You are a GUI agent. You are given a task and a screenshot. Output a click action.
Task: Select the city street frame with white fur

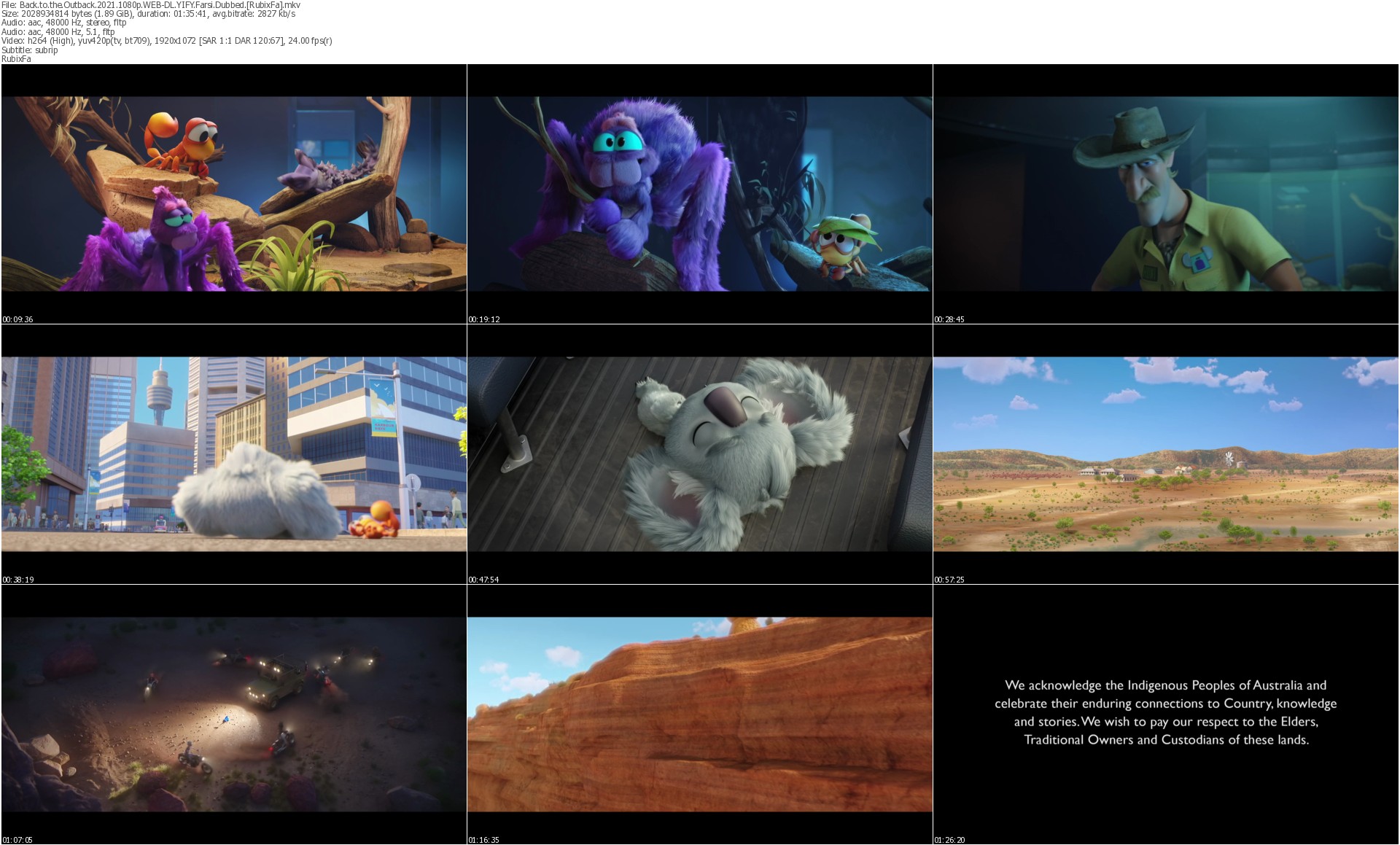coord(234,454)
